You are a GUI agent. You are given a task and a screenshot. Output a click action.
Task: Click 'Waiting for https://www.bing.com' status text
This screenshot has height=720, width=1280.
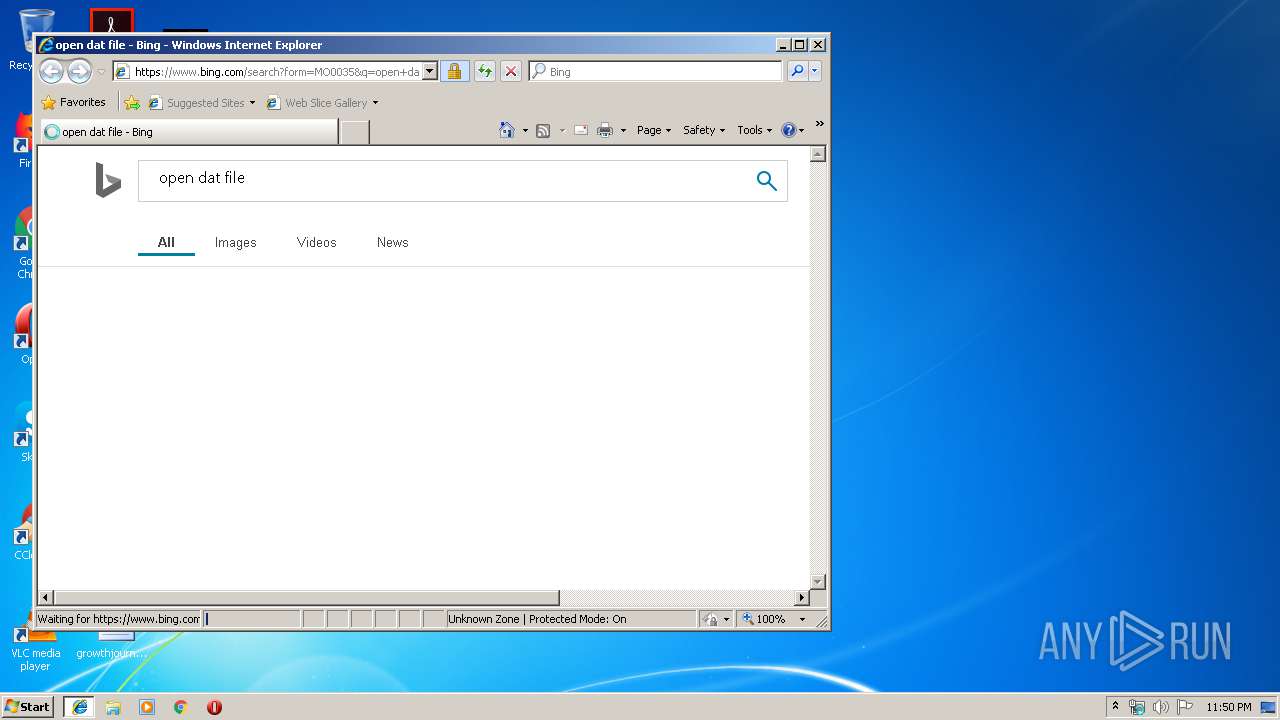119,619
